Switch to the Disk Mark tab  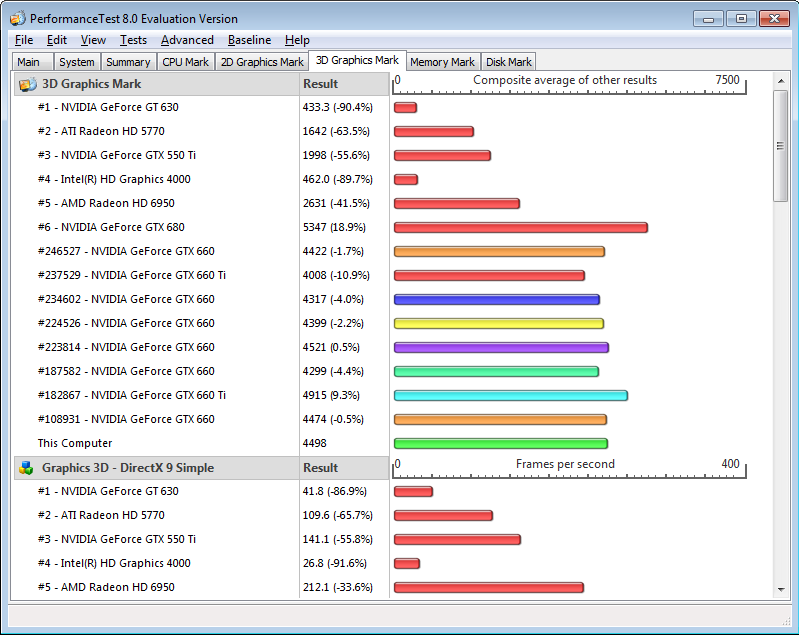[x=509, y=62]
